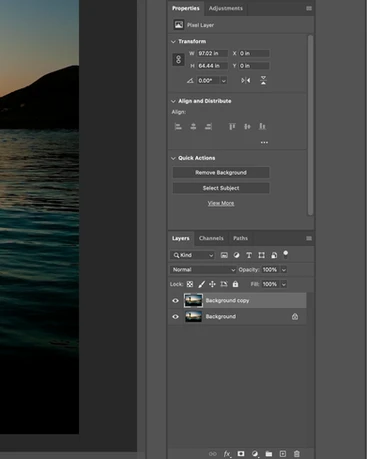Collapse the Quick Actions section

173,158
